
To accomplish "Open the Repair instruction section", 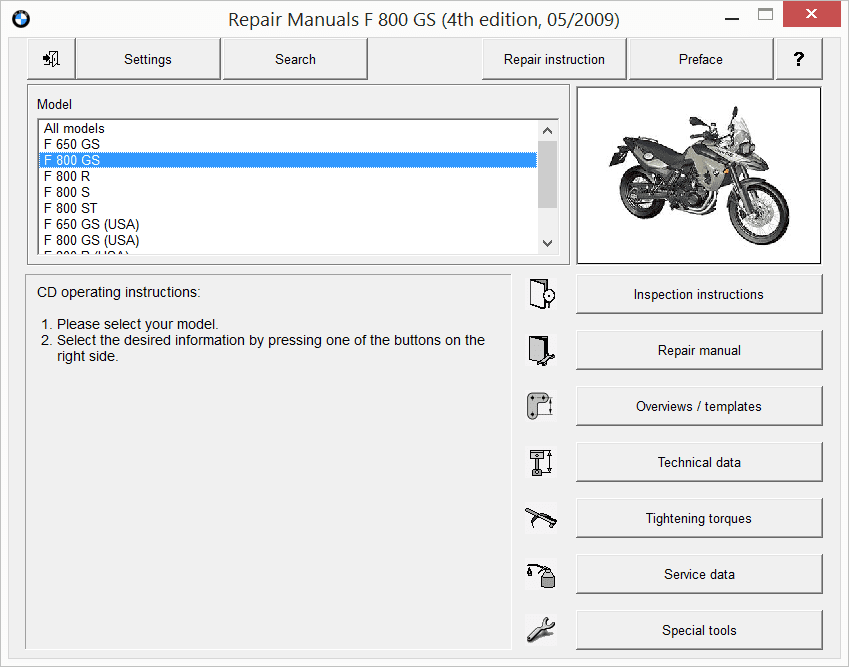I will [554, 60].
